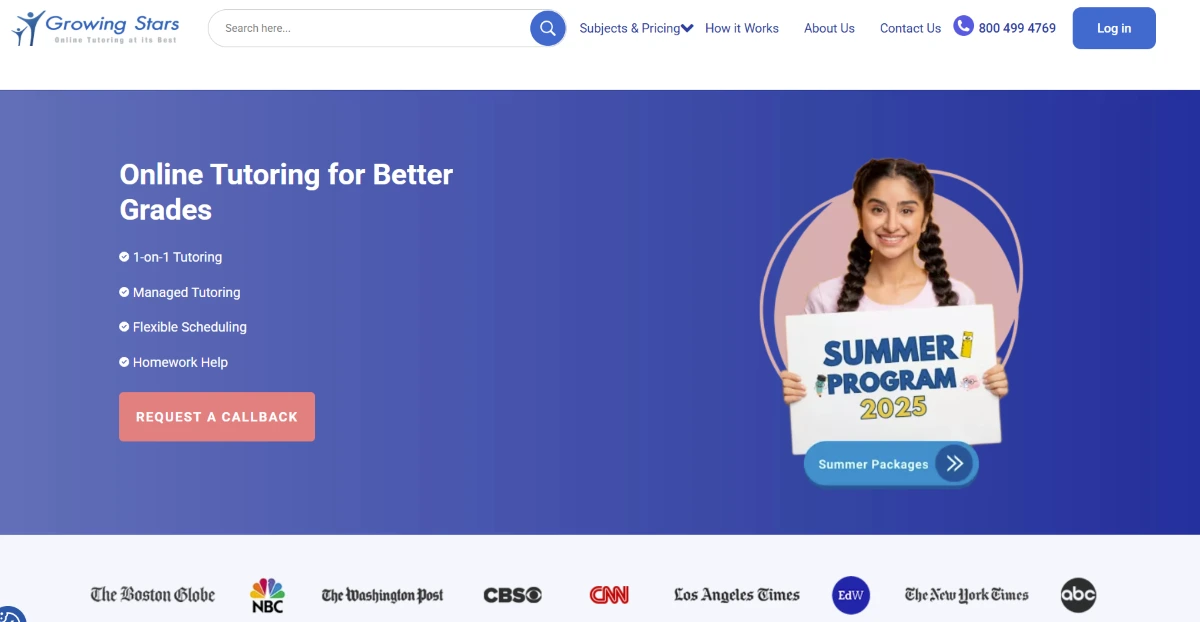This screenshot has height=622, width=1200.
Task: Click the checkmark beside Flexible Scheduling
Action: 124,327
